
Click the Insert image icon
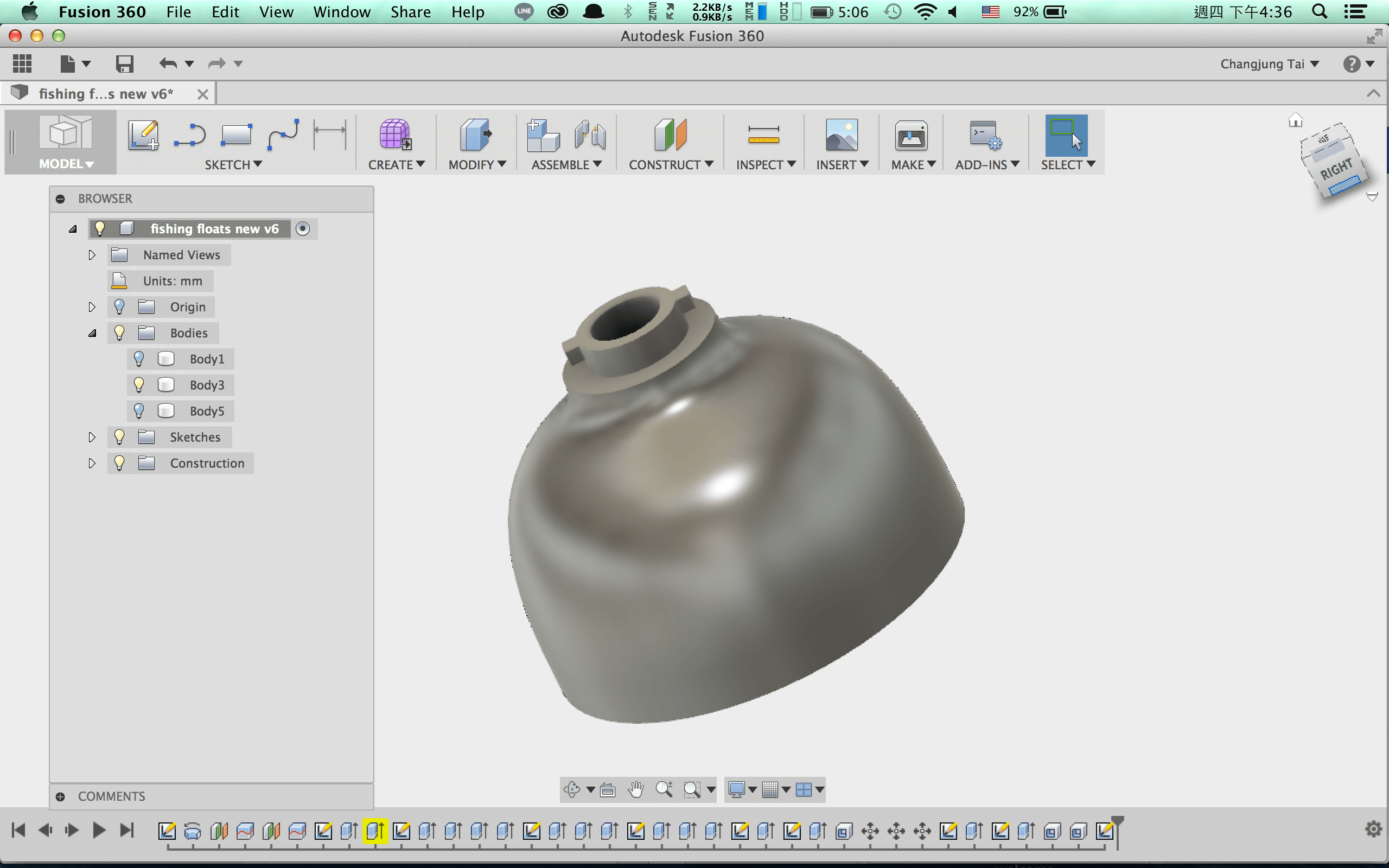(x=842, y=135)
